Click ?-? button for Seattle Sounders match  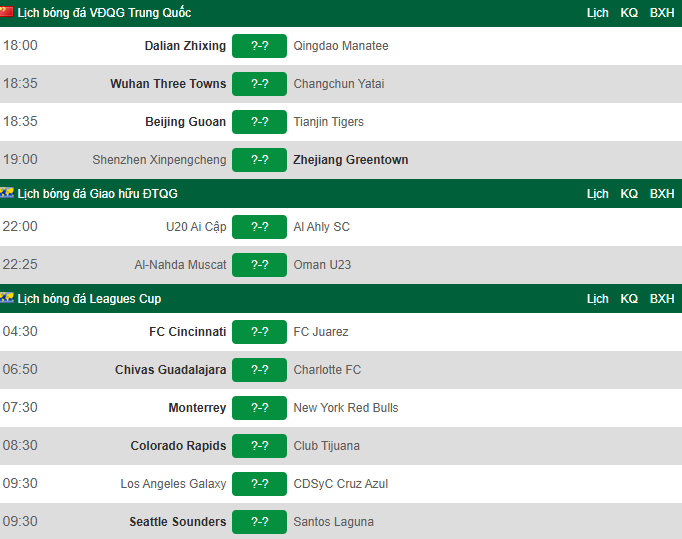click(259, 522)
